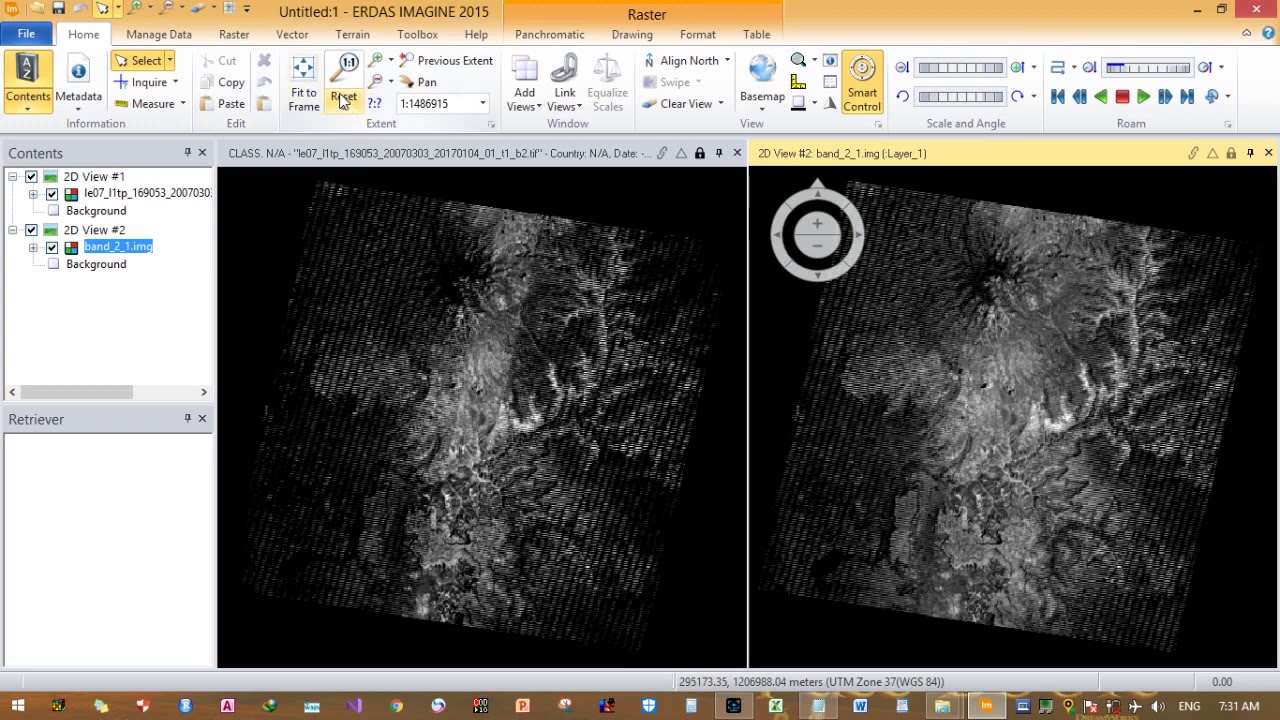Click the roam speed slider
The image size is (1280, 720).
click(x=1148, y=68)
